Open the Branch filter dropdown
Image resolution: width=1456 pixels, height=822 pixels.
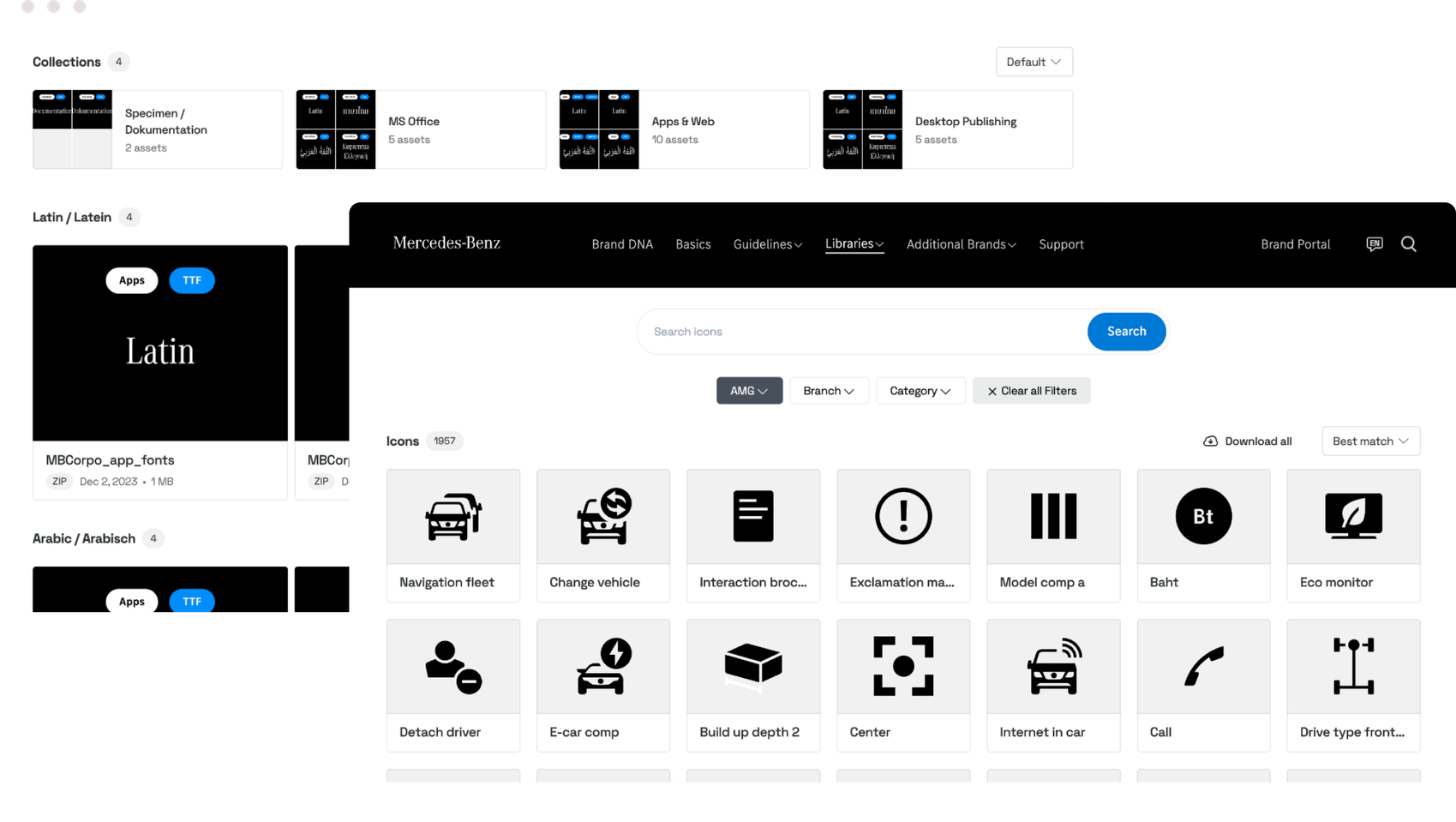tap(829, 391)
